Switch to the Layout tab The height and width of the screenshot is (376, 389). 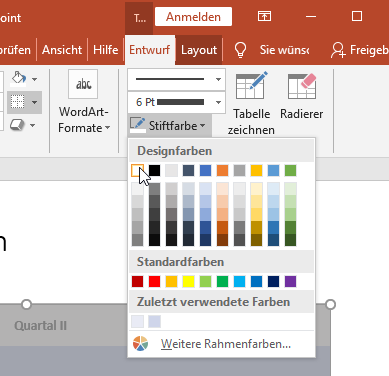[x=199, y=50]
